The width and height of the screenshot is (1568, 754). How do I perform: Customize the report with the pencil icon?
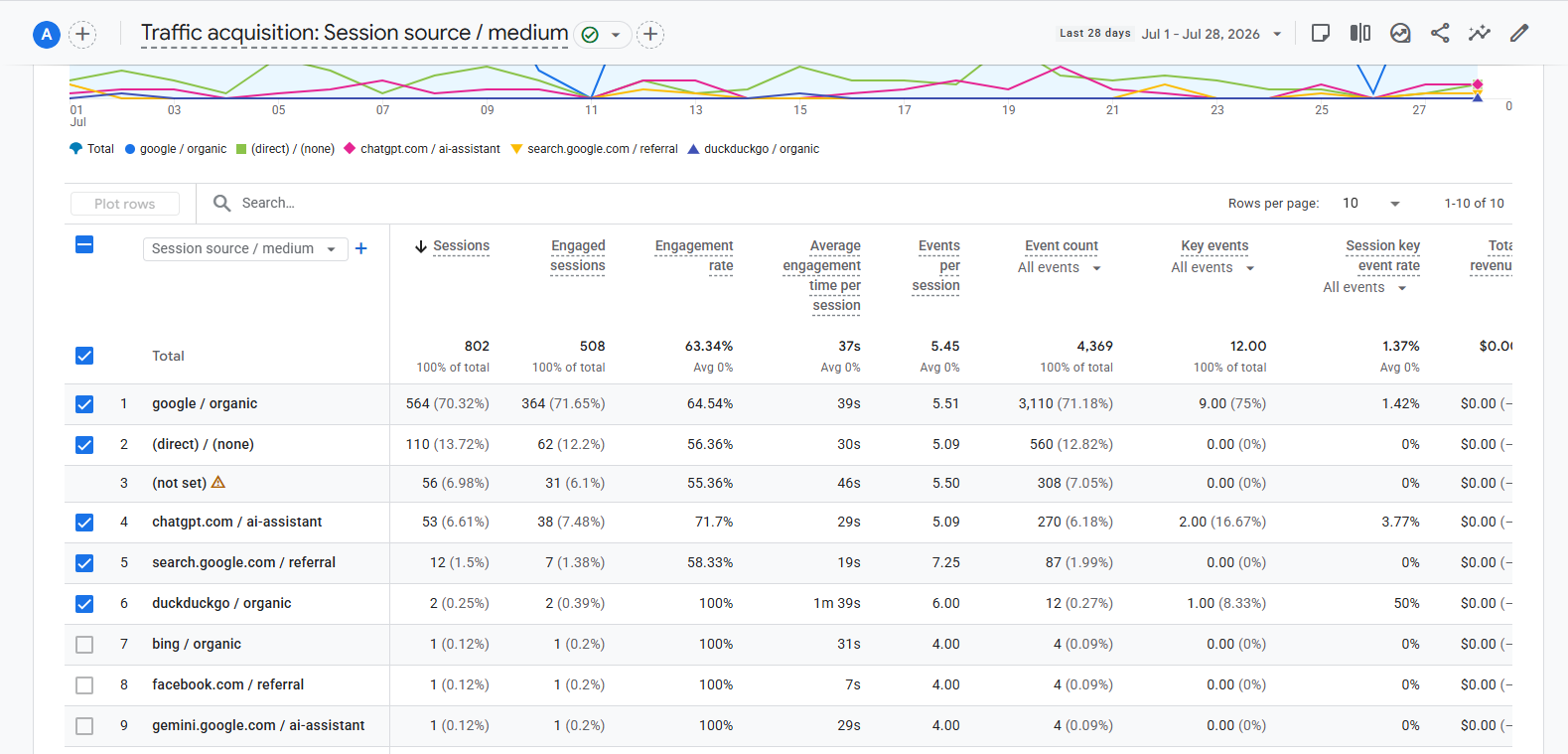point(1519,34)
